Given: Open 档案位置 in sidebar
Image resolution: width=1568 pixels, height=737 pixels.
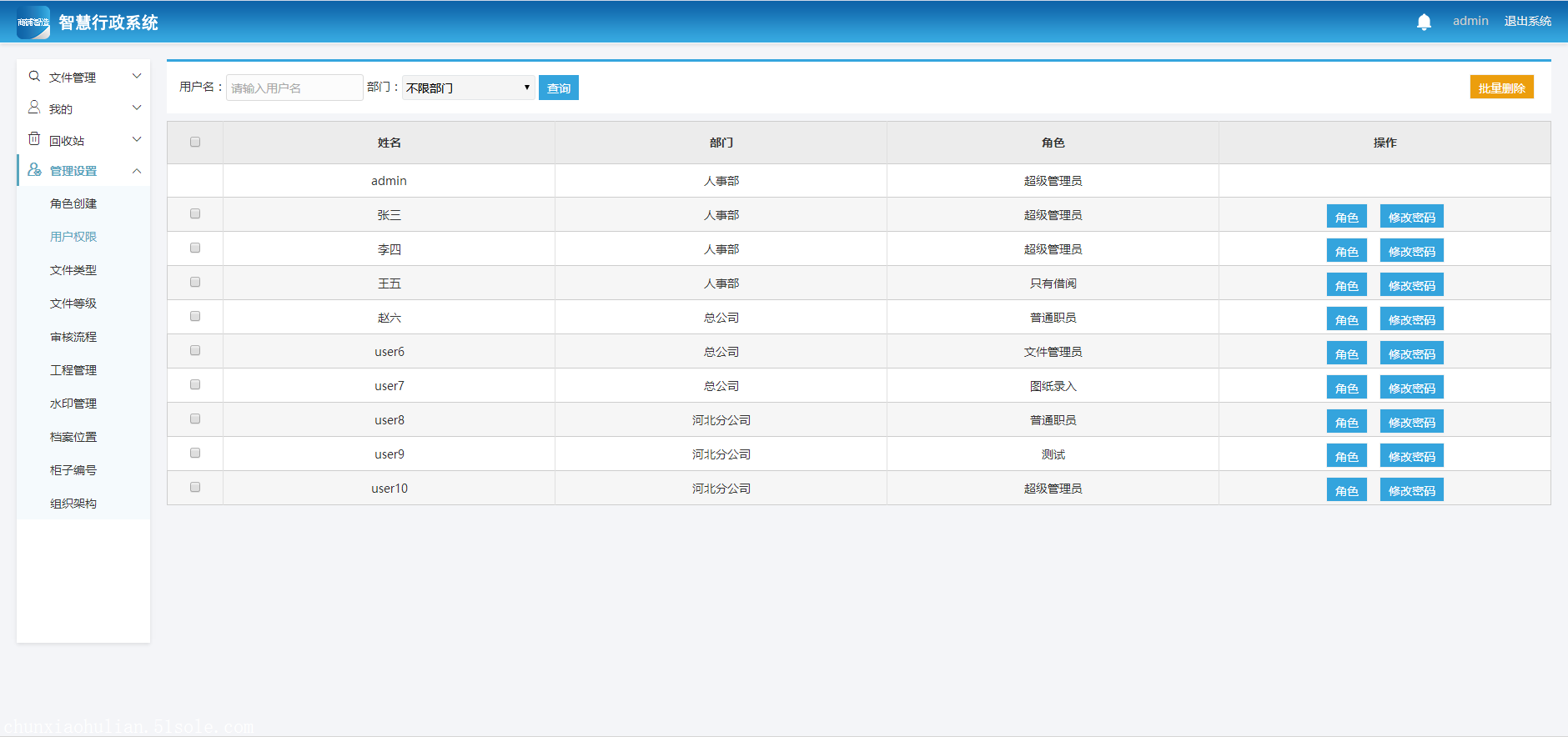Looking at the screenshot, I should click(73, 437).
